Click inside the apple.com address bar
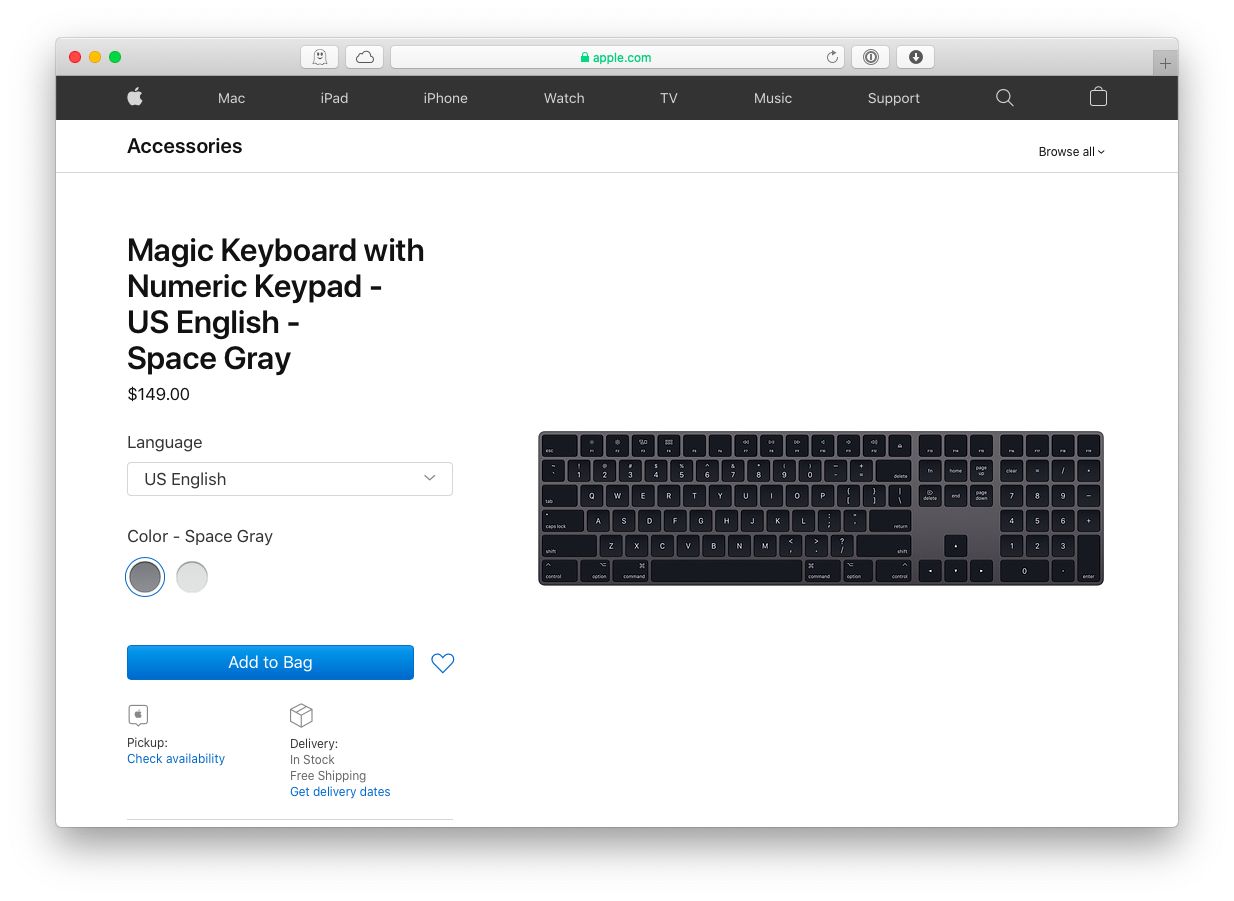Viewport: 1234px width, 901px height. point(616,57)
